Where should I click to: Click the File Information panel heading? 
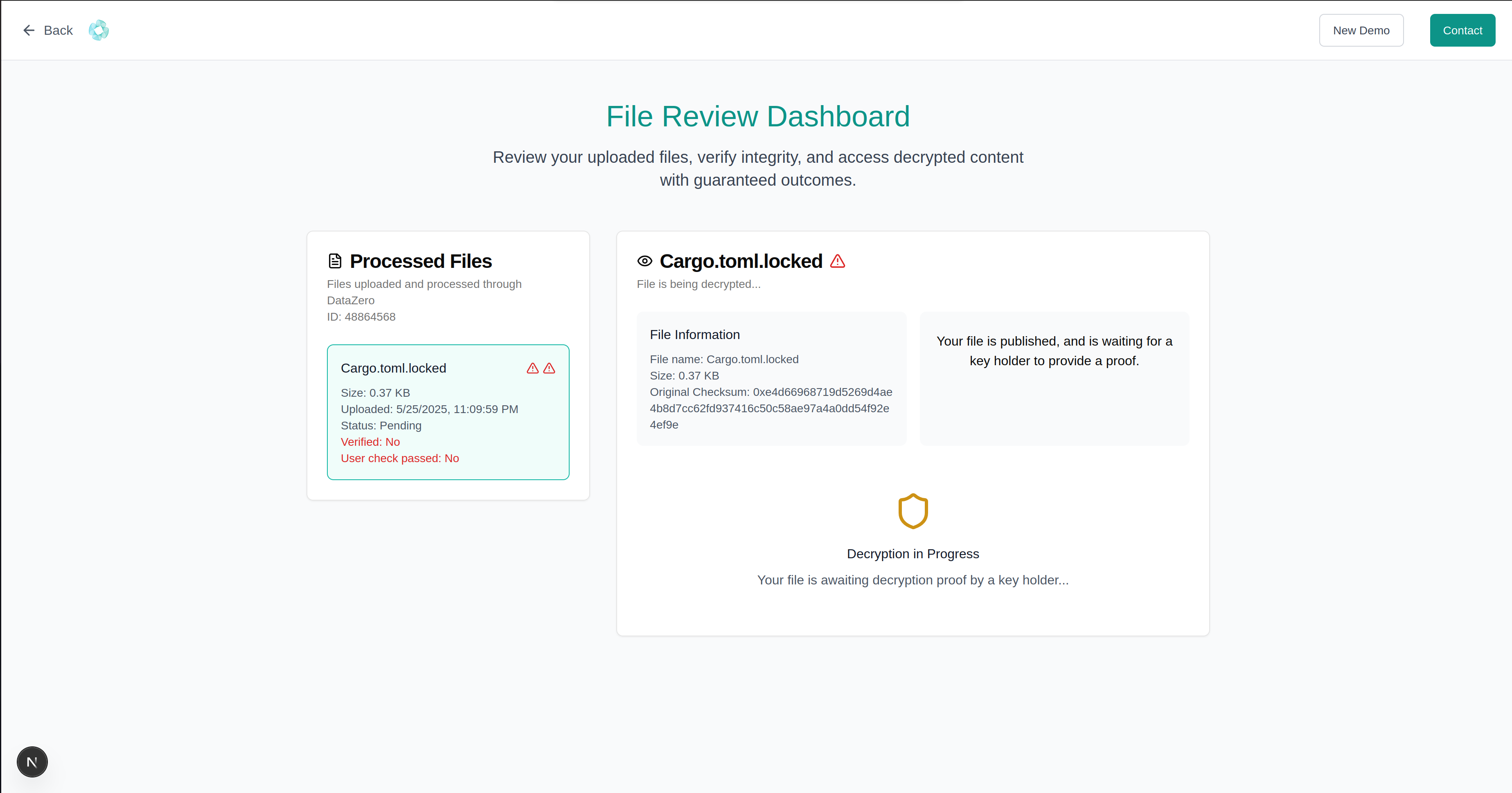click(694, 334)
